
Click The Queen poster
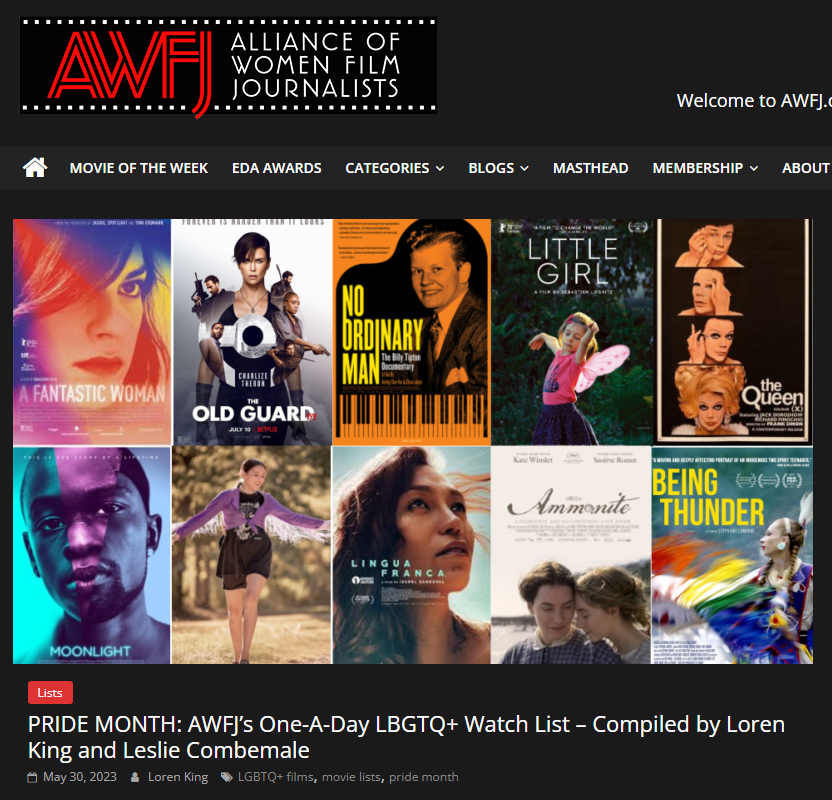click(x=733, y=332)
